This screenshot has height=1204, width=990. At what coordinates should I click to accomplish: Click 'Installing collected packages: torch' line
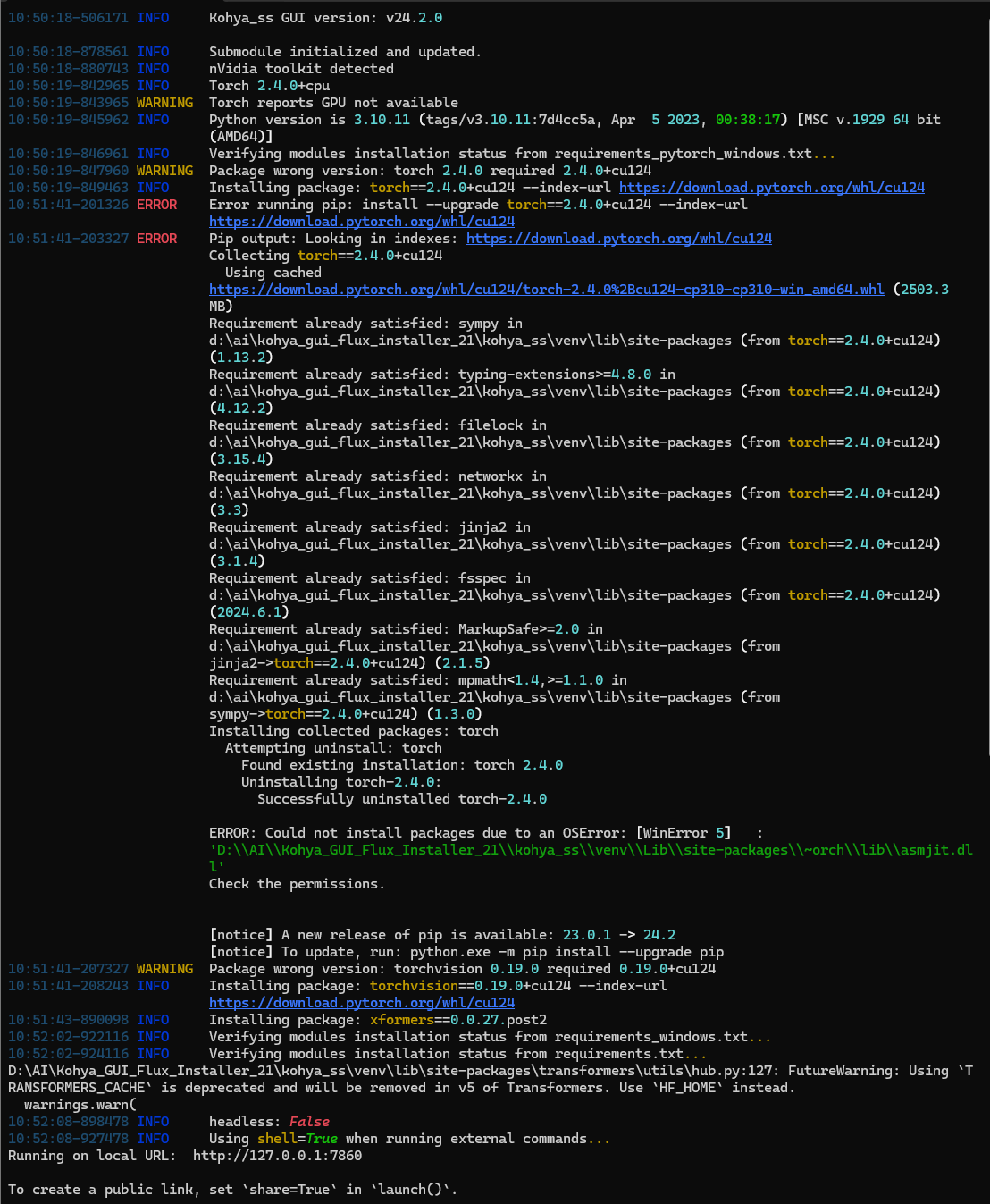353,731
